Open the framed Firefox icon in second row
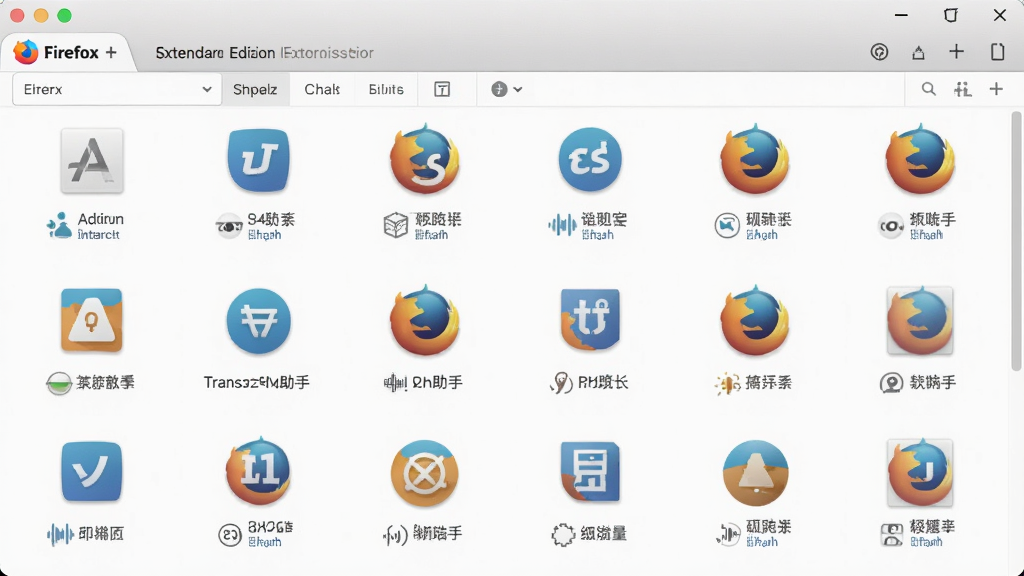The height and width of the screenshot is (576, 1024). coord(920,321)
